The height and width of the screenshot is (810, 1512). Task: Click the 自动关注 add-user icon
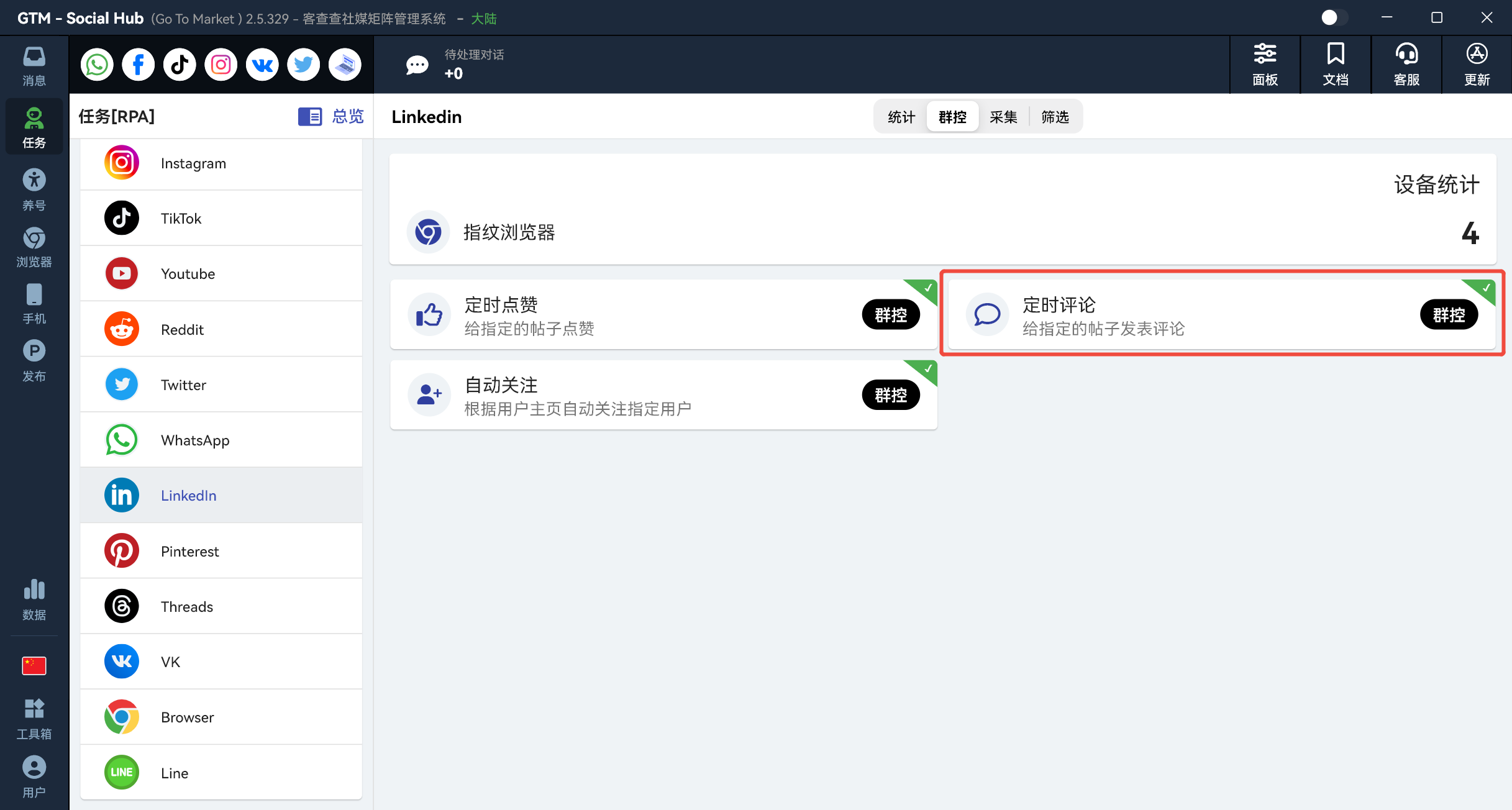pyautogui.click(x=429, y=395)
